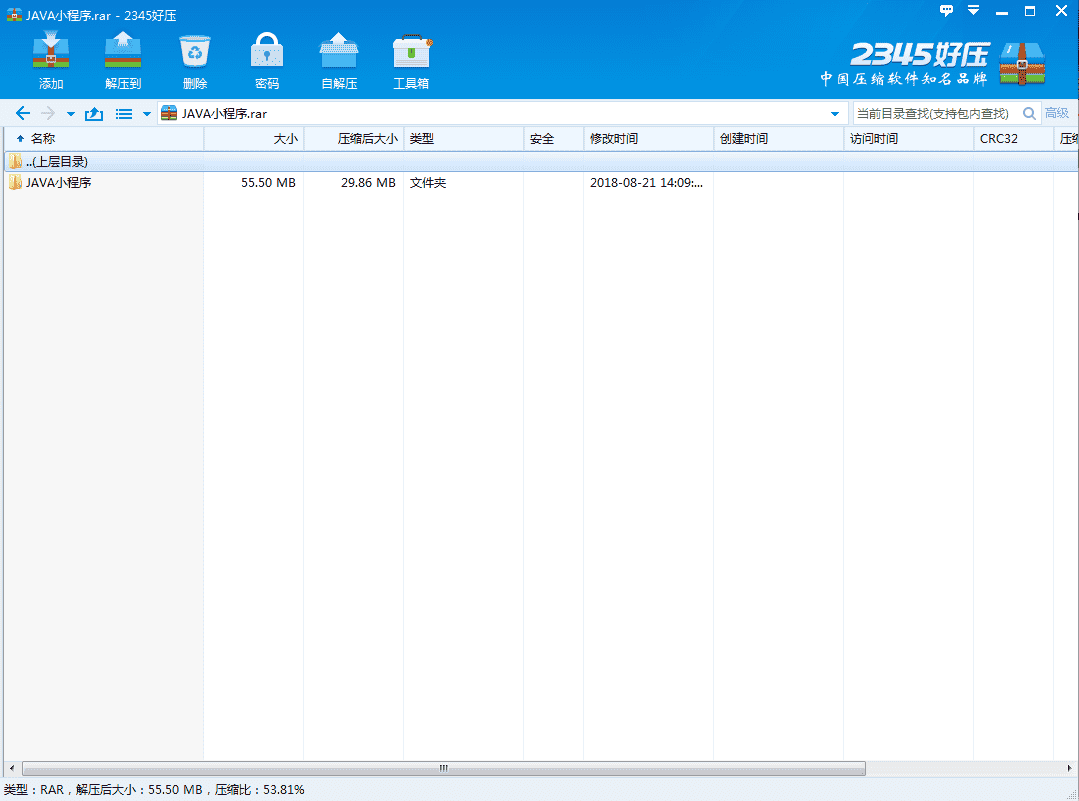The width and height of the screenshot is (1079, 801).
Task: Open the view mode dropdown arrow
Action: [146, 113]
